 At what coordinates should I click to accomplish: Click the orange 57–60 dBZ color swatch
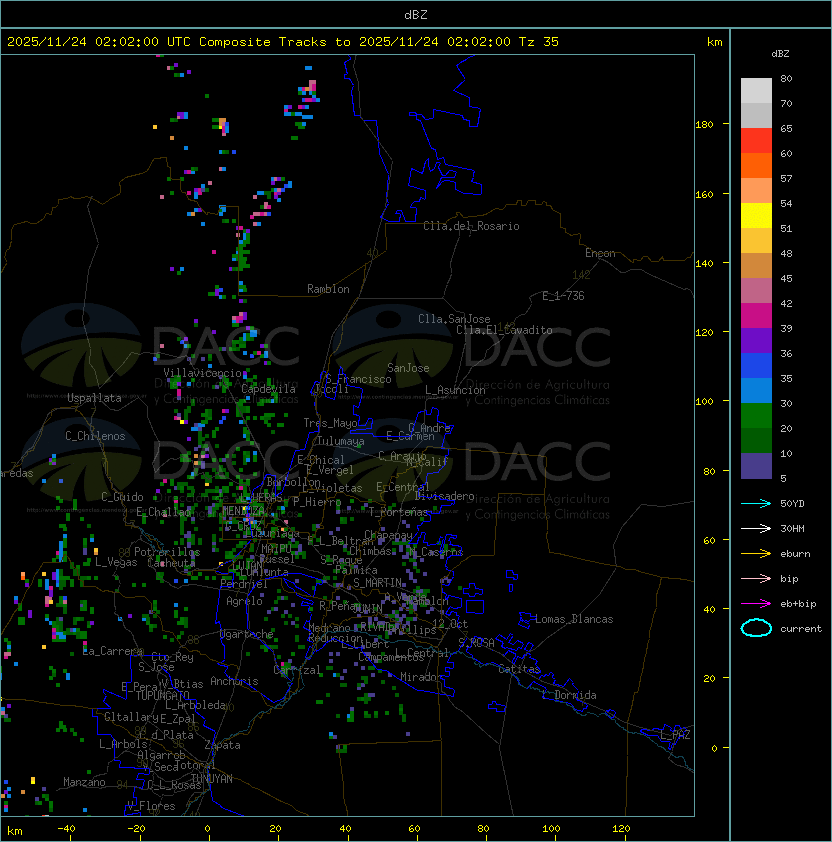756,166
